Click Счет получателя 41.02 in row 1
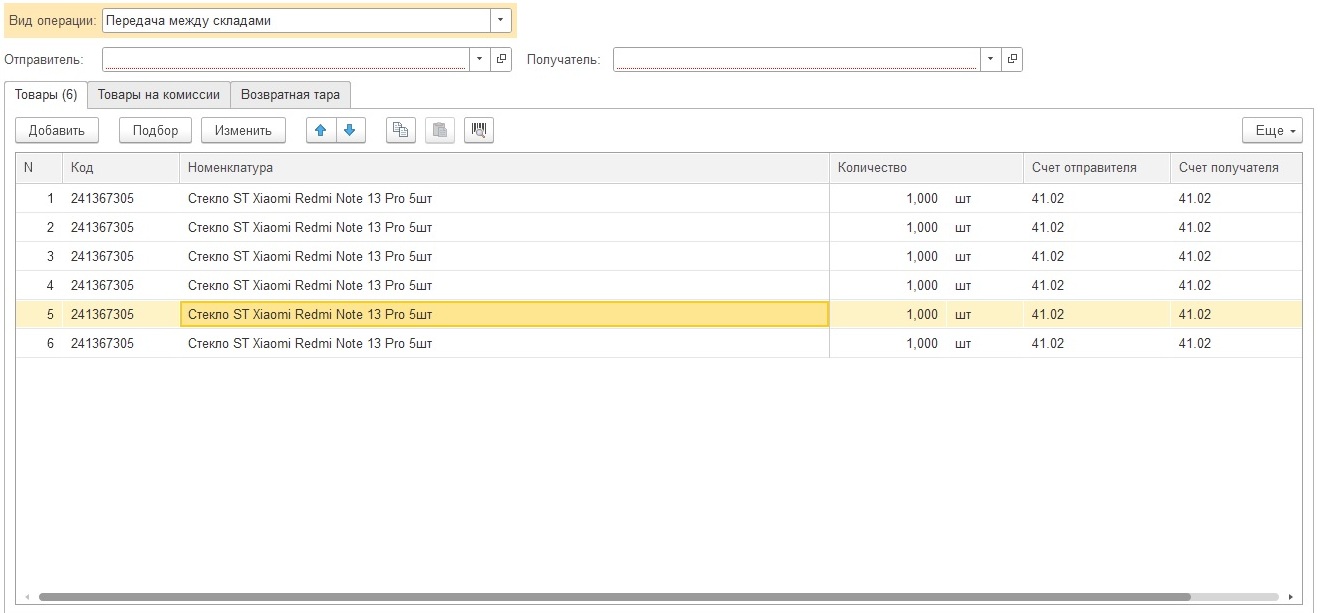This screenshot has width=1328, height=613. click(1195, 198)
